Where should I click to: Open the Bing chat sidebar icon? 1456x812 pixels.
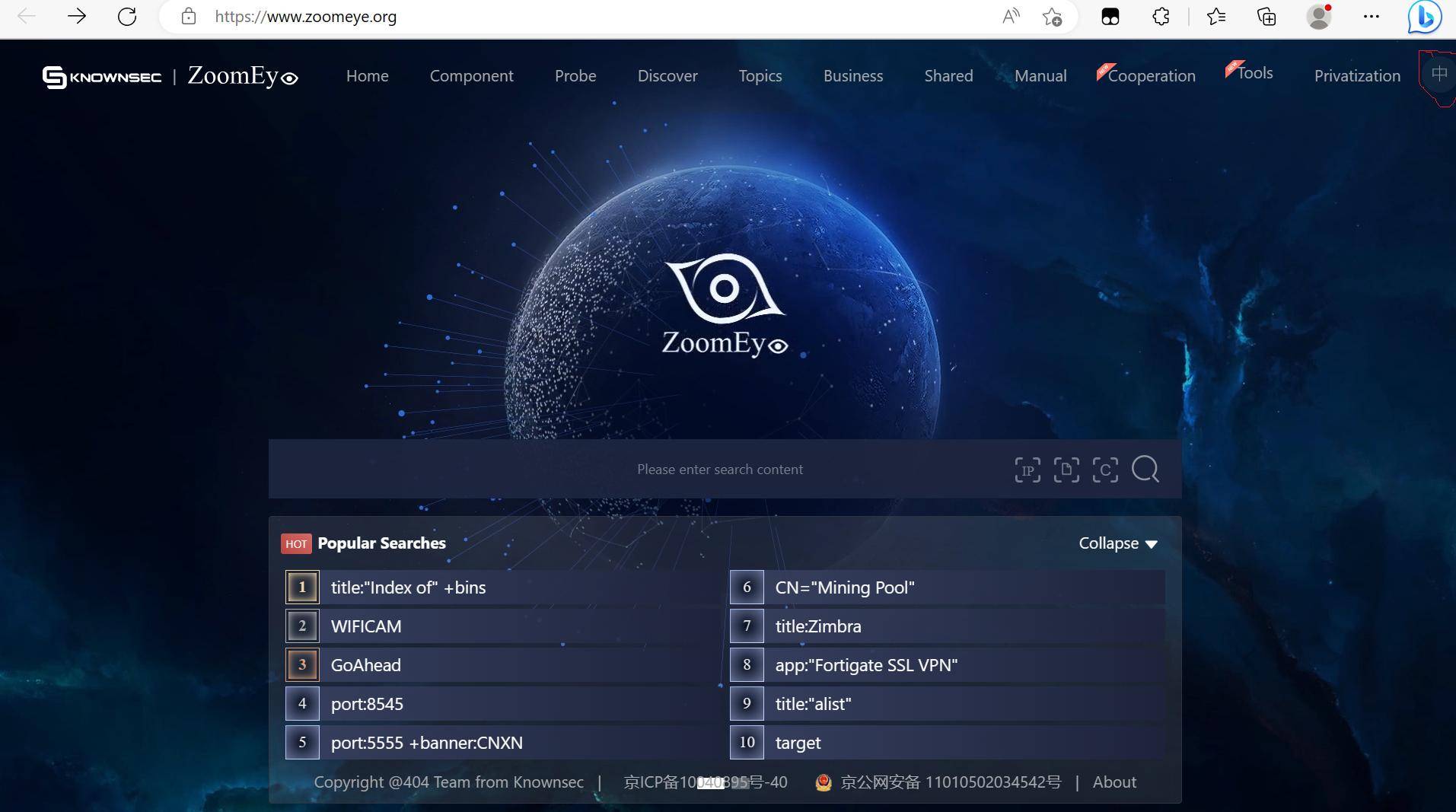point(1424,17)
